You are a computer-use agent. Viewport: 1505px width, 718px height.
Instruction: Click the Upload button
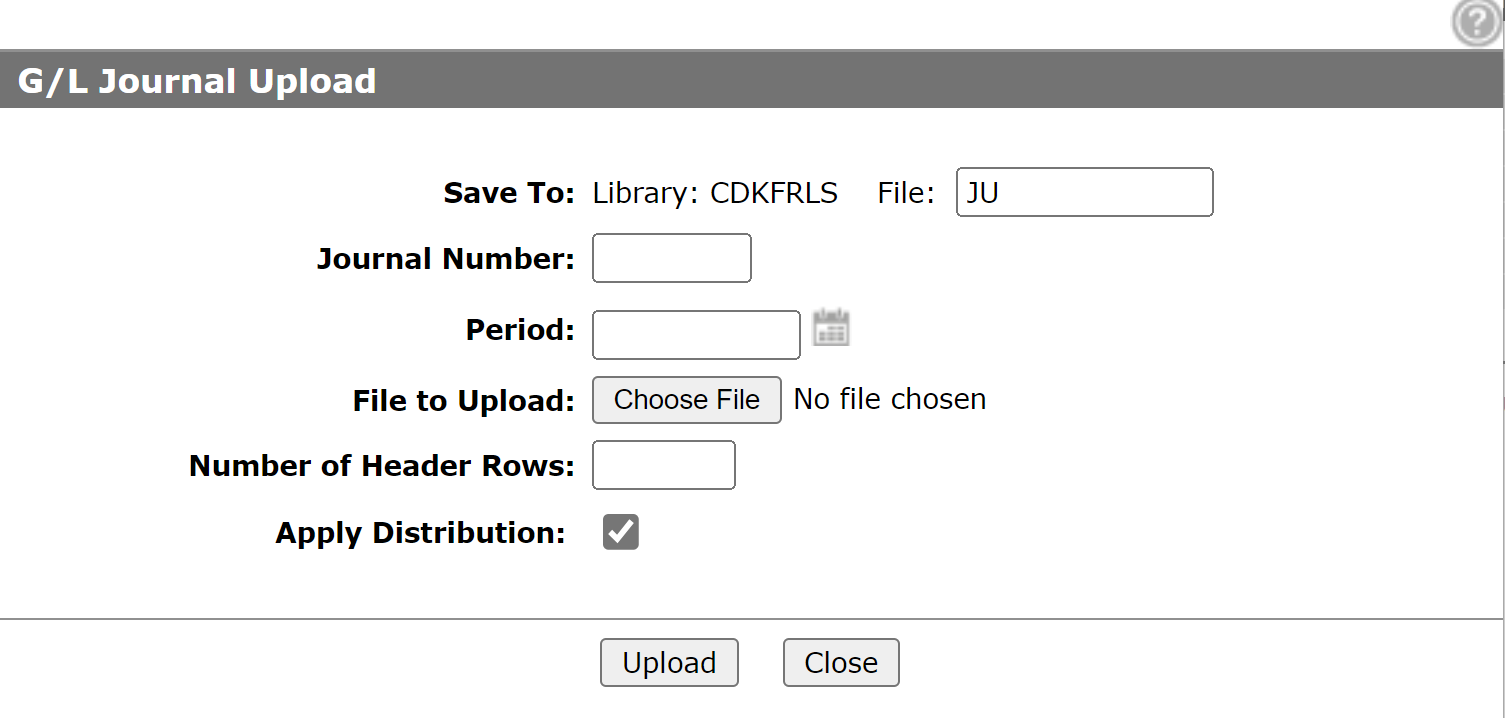669,663
